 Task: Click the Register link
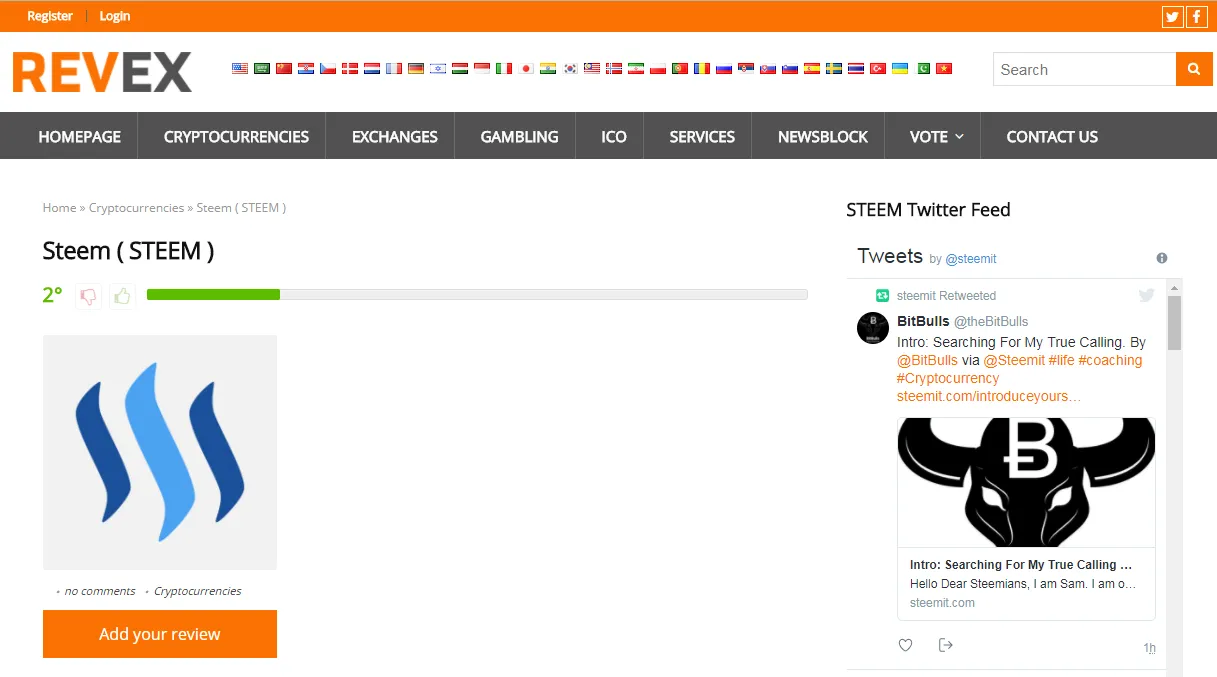tap(50, 16)
